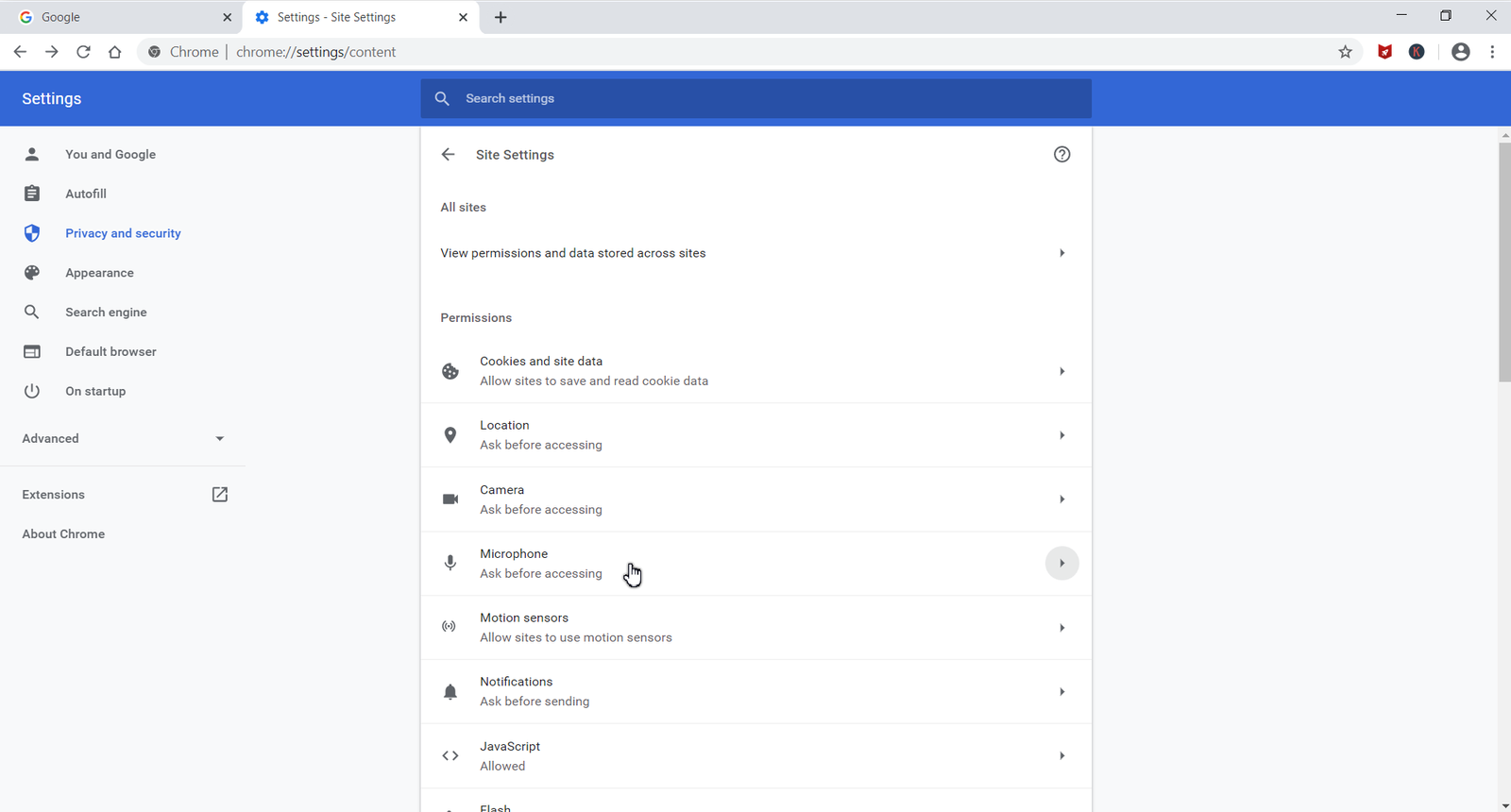Click the address bar URL
This screenshot has width=1511, height=812.
[315, 52]
